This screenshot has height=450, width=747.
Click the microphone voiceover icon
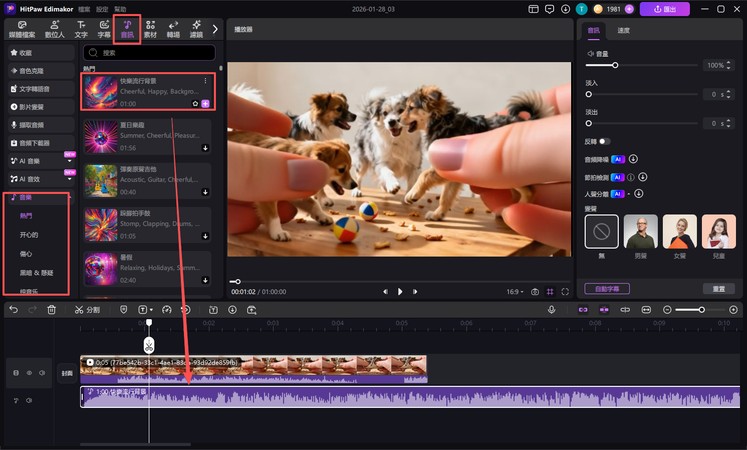click(551, 310)
